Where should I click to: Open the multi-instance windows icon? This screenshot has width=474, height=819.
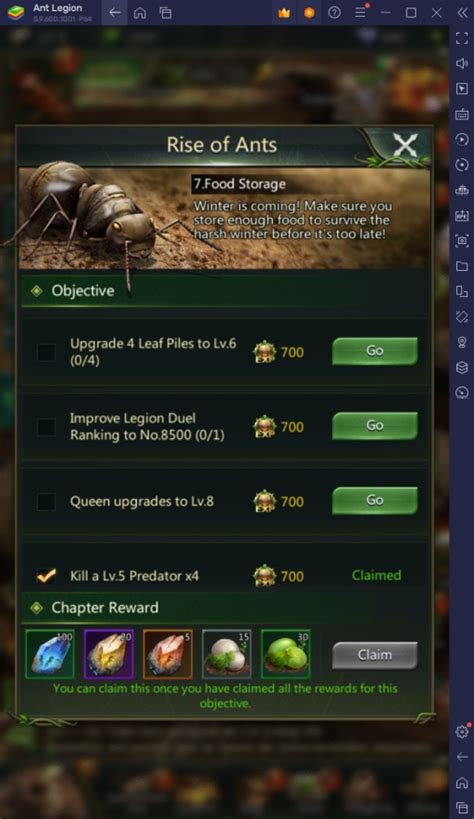tap(165, 13)
